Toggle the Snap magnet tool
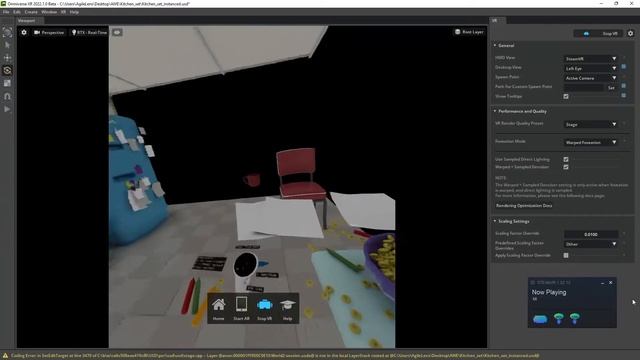The height and width of the screenshot is (360, 640). click(7, 96)
